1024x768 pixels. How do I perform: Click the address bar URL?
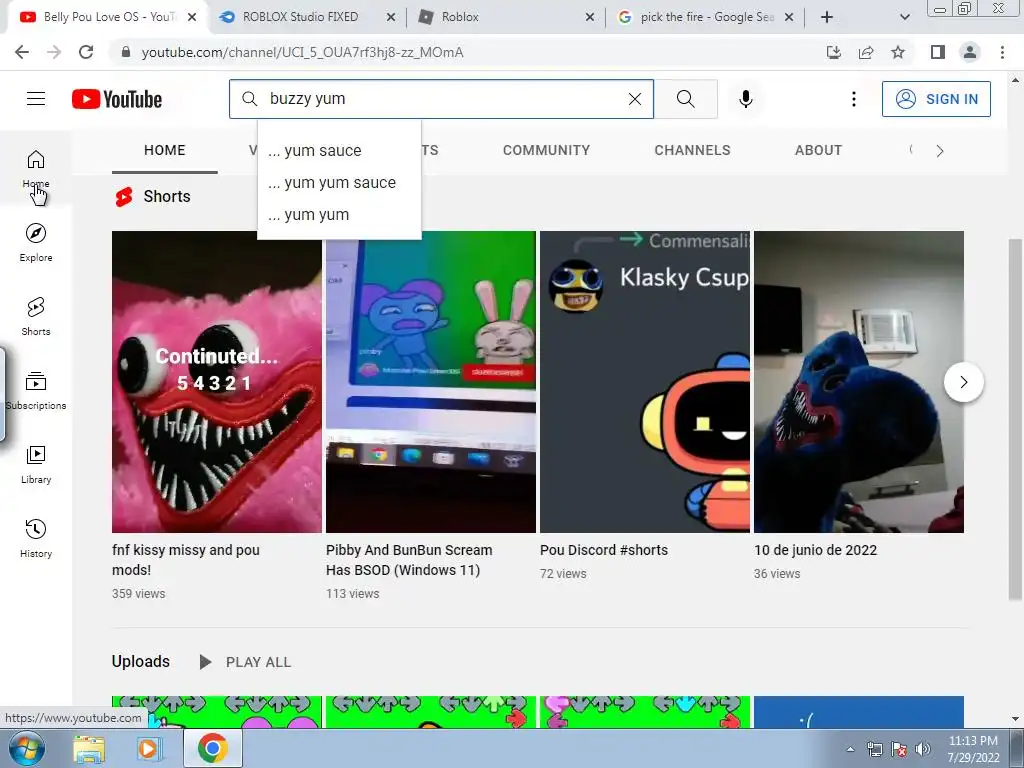coord(302,52)
